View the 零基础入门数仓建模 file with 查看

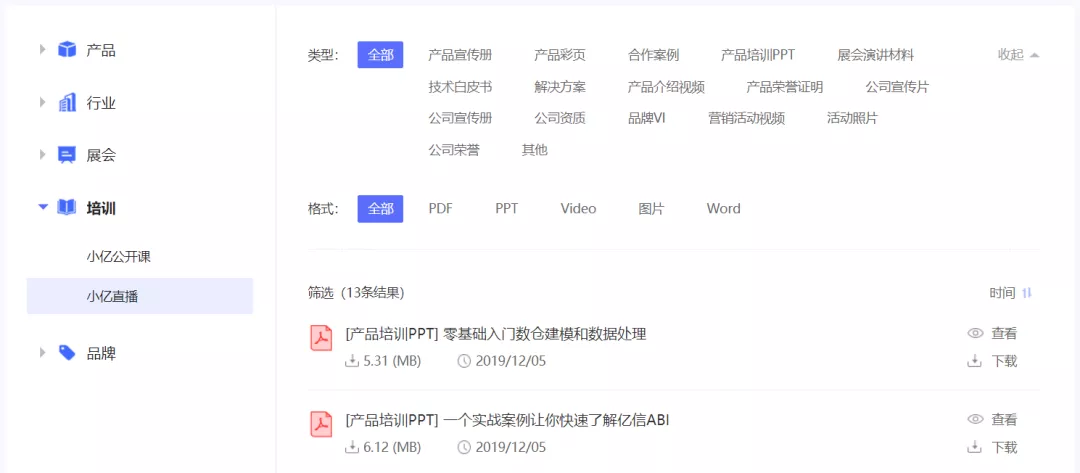[x=993, y=334]
